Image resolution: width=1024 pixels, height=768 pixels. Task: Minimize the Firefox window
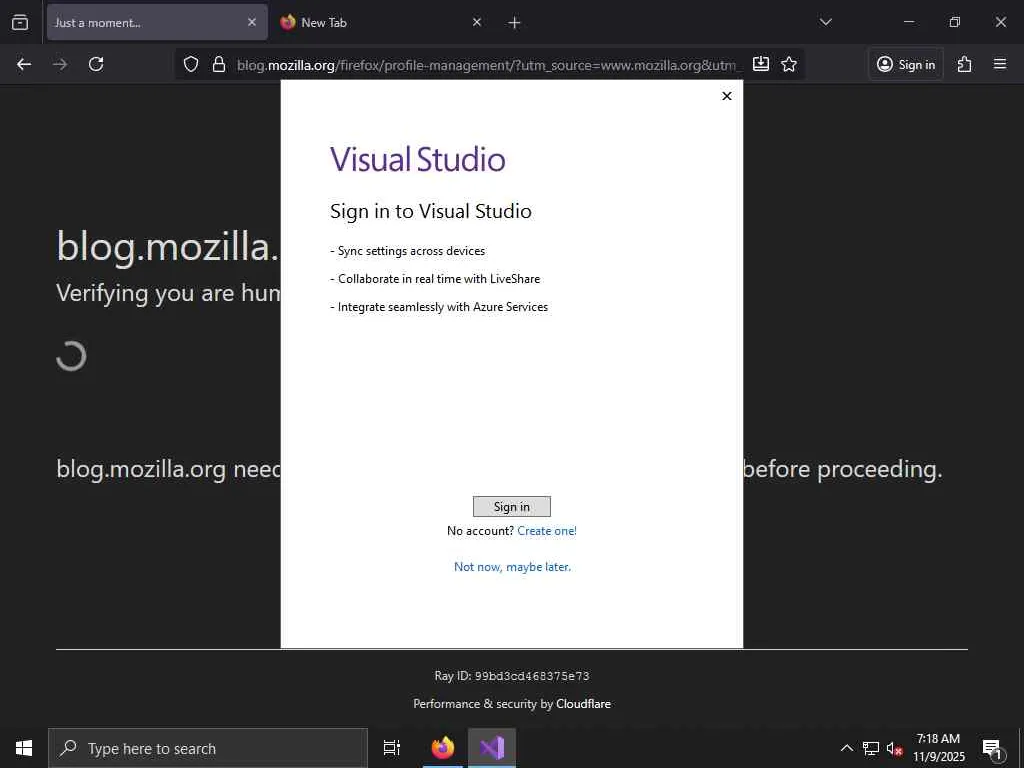point(908,22)
